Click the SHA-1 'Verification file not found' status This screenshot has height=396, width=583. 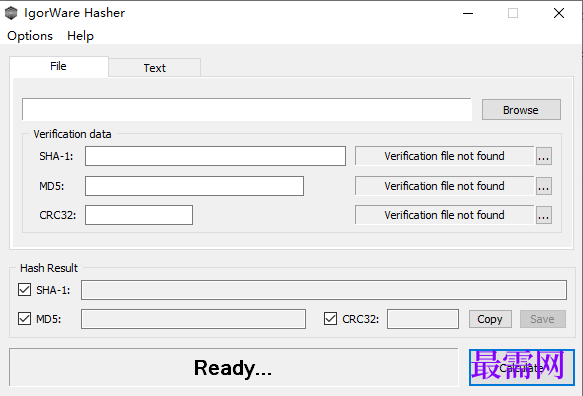[x=444, y=156]
